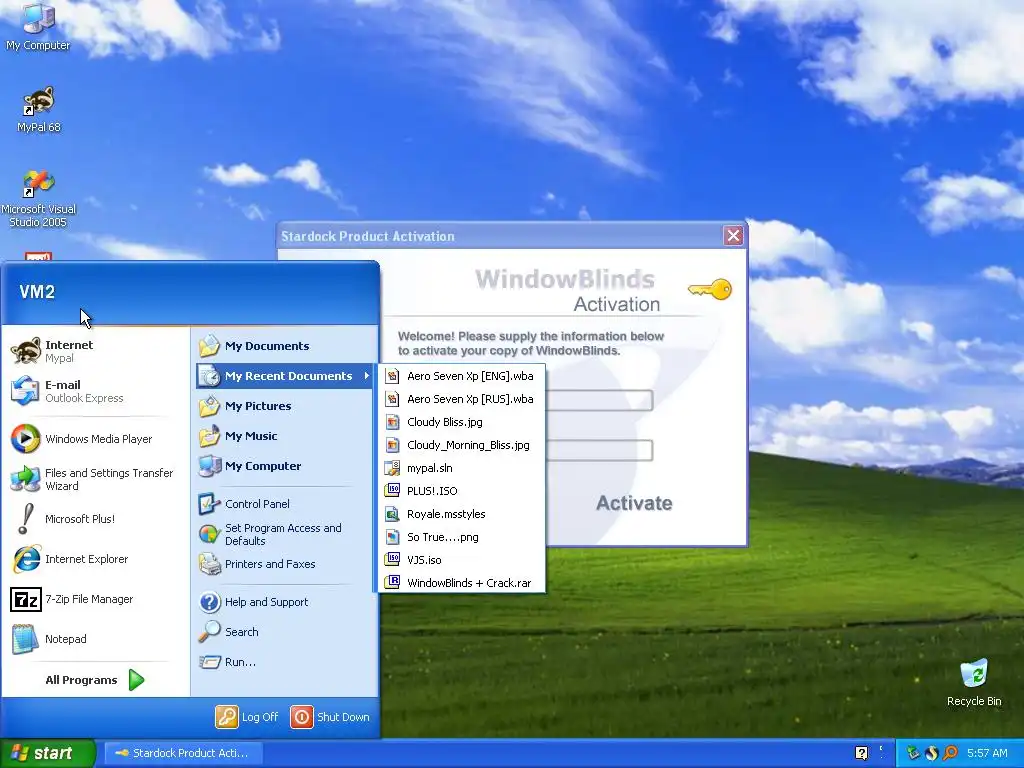Open recent file Cloudy Bliss.jpg
This screenshot has height=768, width=1024.
461,422
